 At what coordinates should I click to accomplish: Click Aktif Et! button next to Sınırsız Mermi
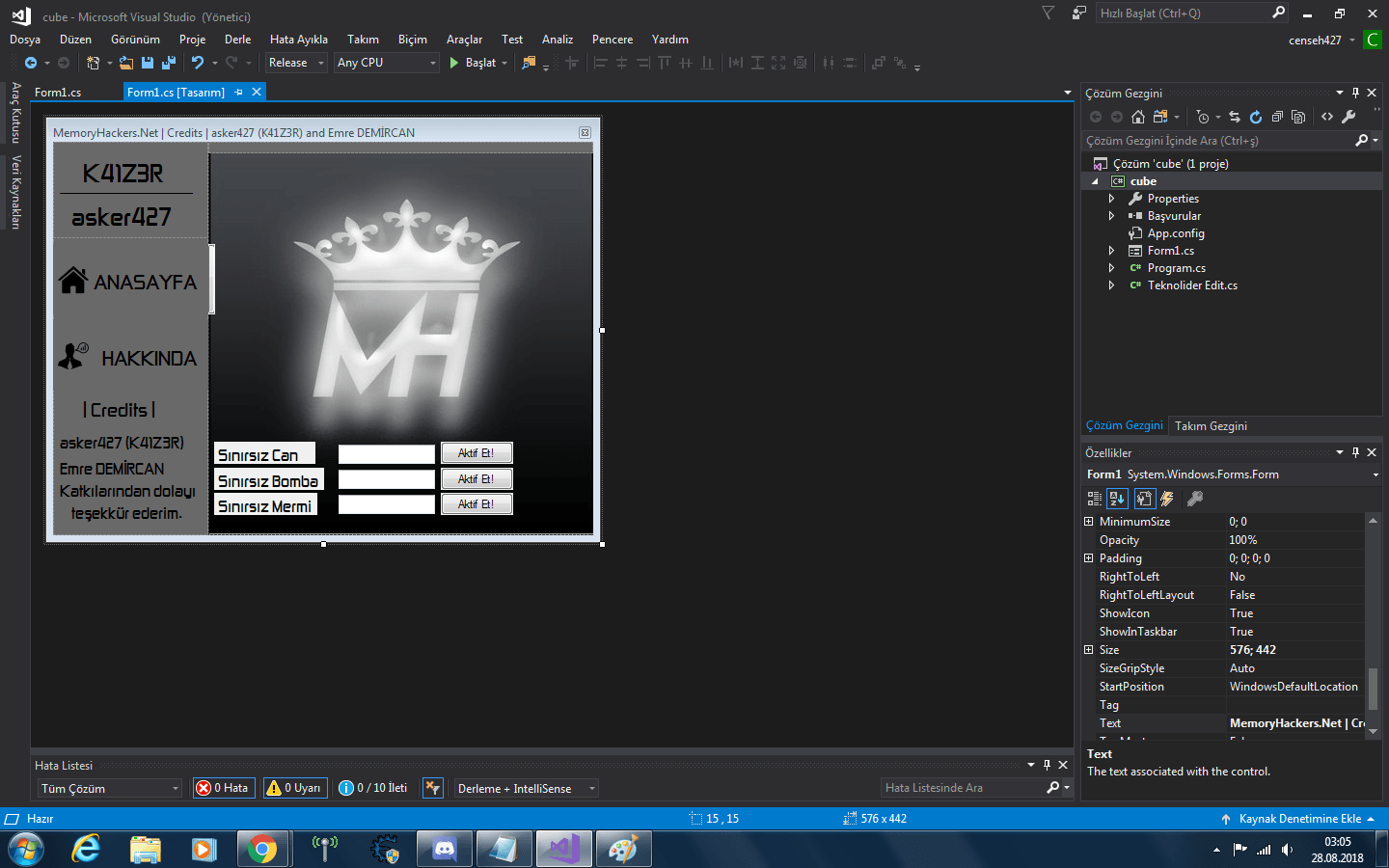pos(477,504)
